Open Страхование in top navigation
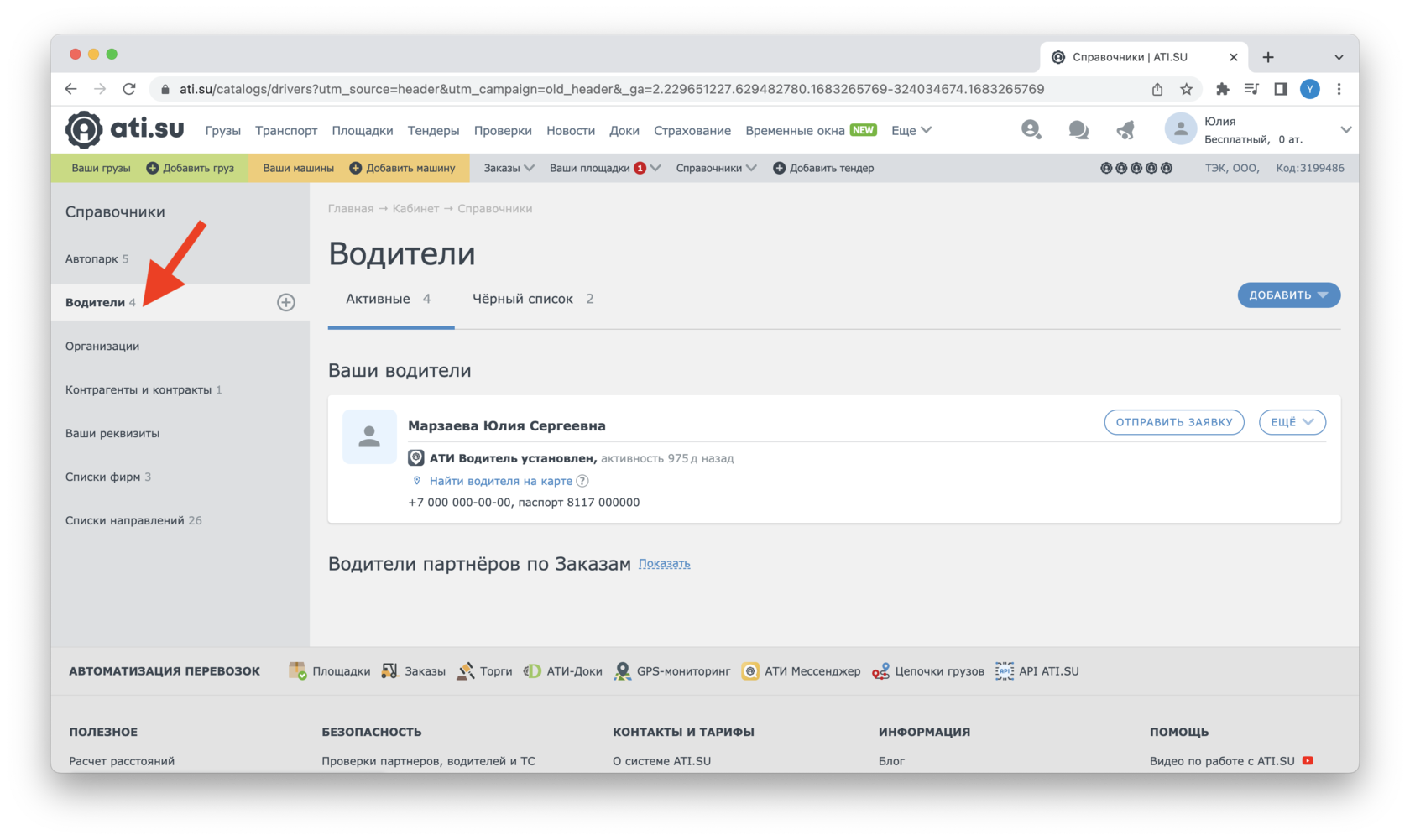Image resolution: width=1410 pixels, height=840 pixels. click(692, 130)
